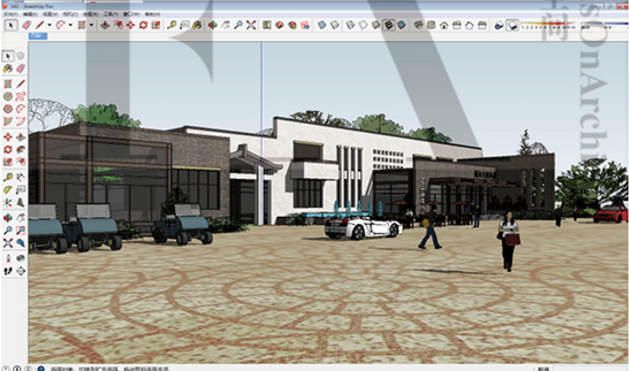This screenshot has width=629, height=371.
Task: Toggle Back Edges style
Action: click(335, 25)
